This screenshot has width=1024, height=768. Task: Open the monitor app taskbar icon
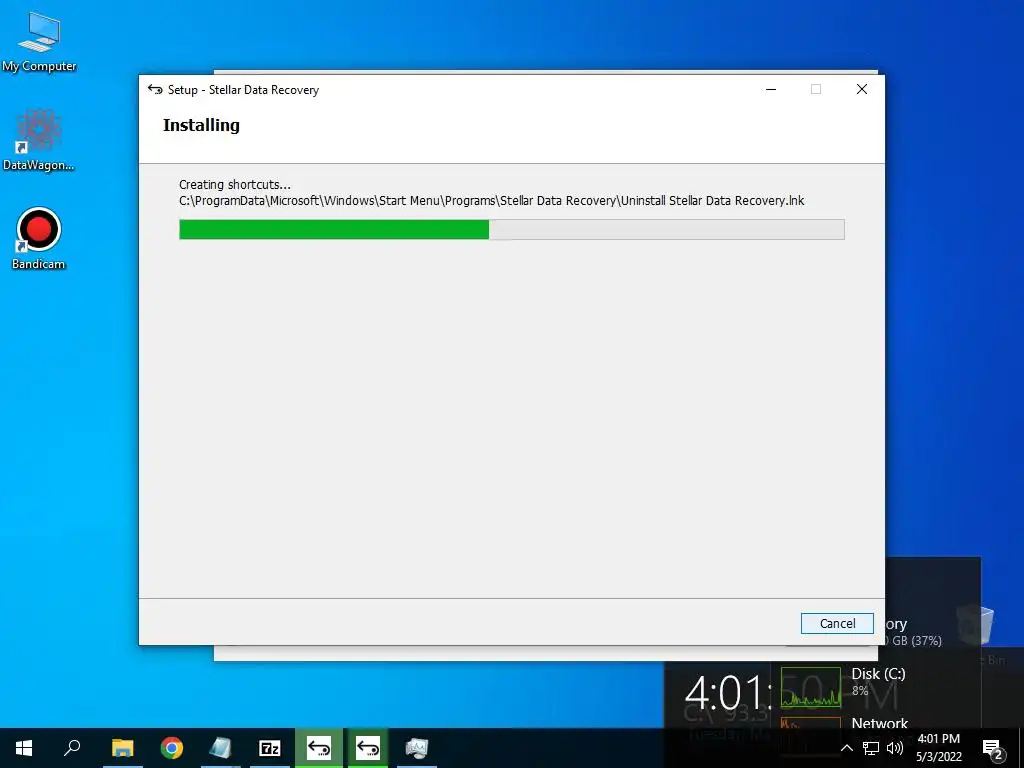click(x=417, y=748)
